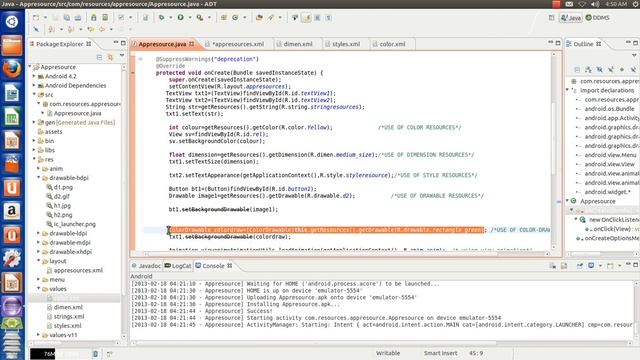Open Firefox from the launcher

[x=12, y=69]
